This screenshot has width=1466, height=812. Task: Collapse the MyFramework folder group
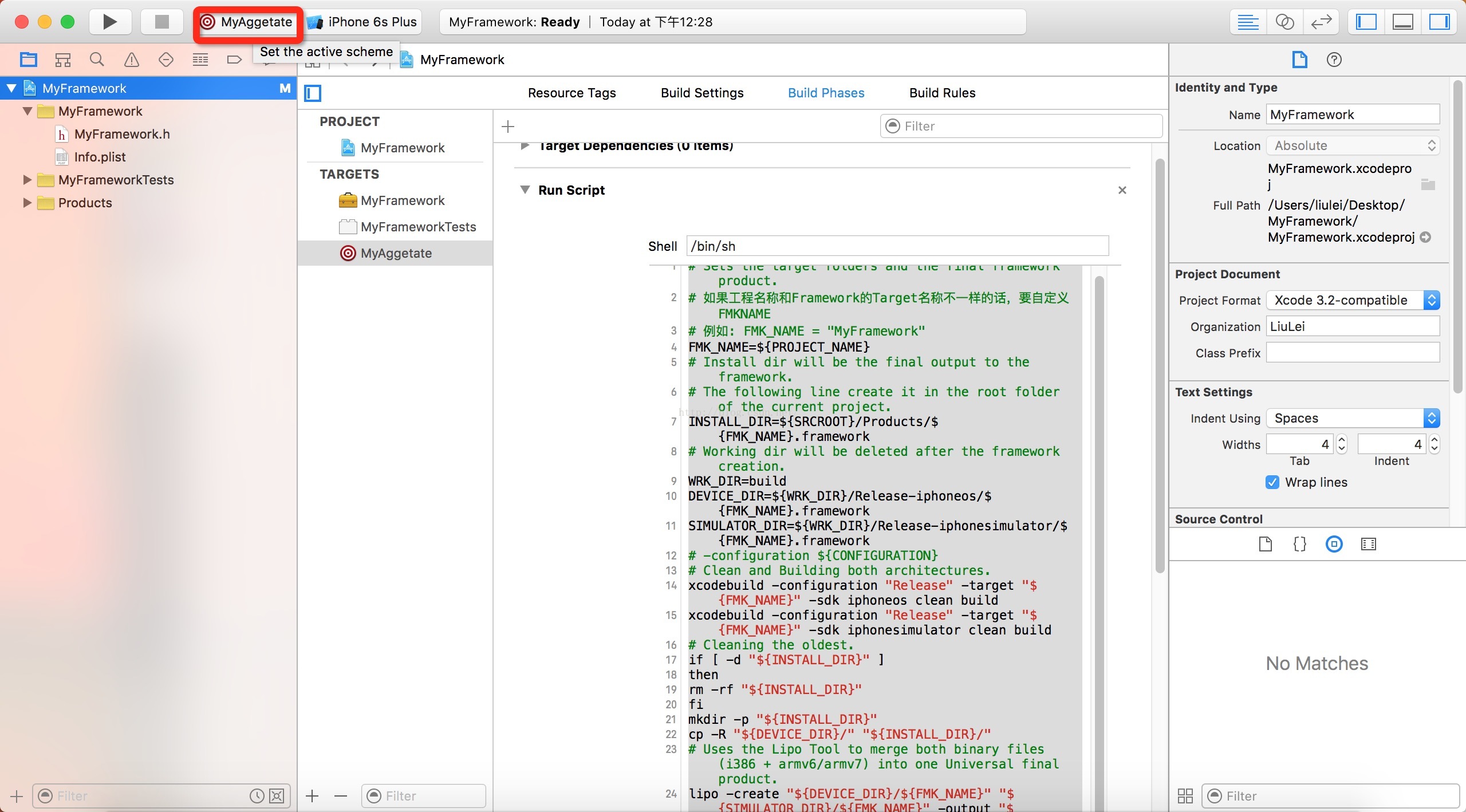coord(27,111)
